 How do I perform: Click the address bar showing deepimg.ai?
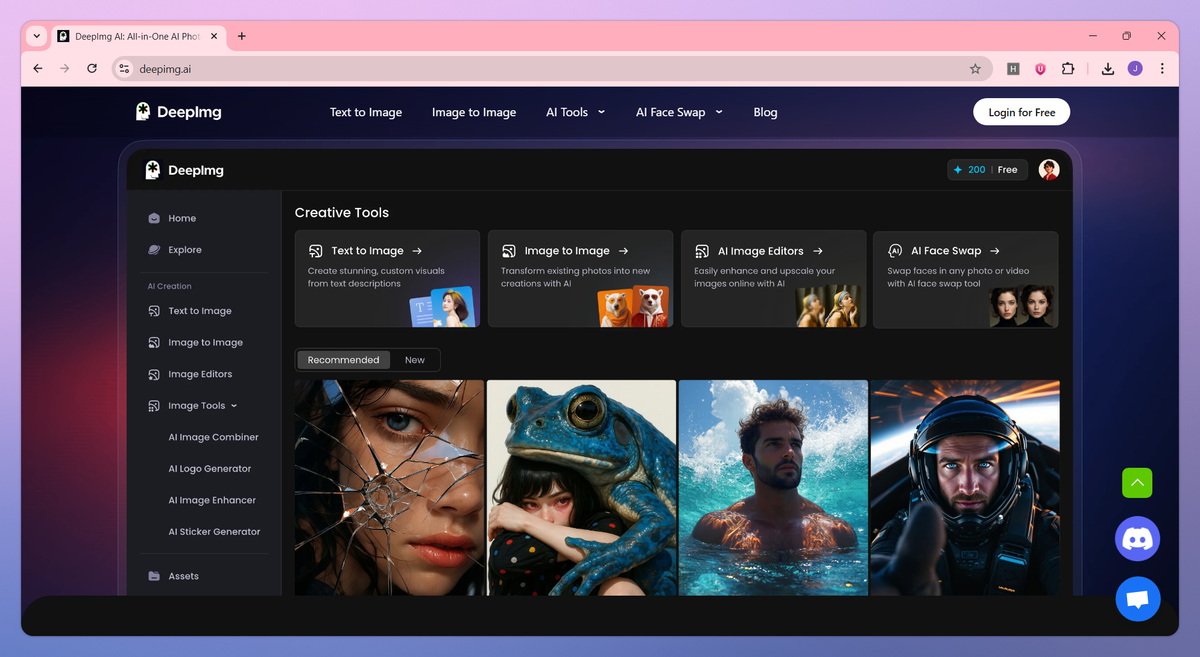pos(552,69)
